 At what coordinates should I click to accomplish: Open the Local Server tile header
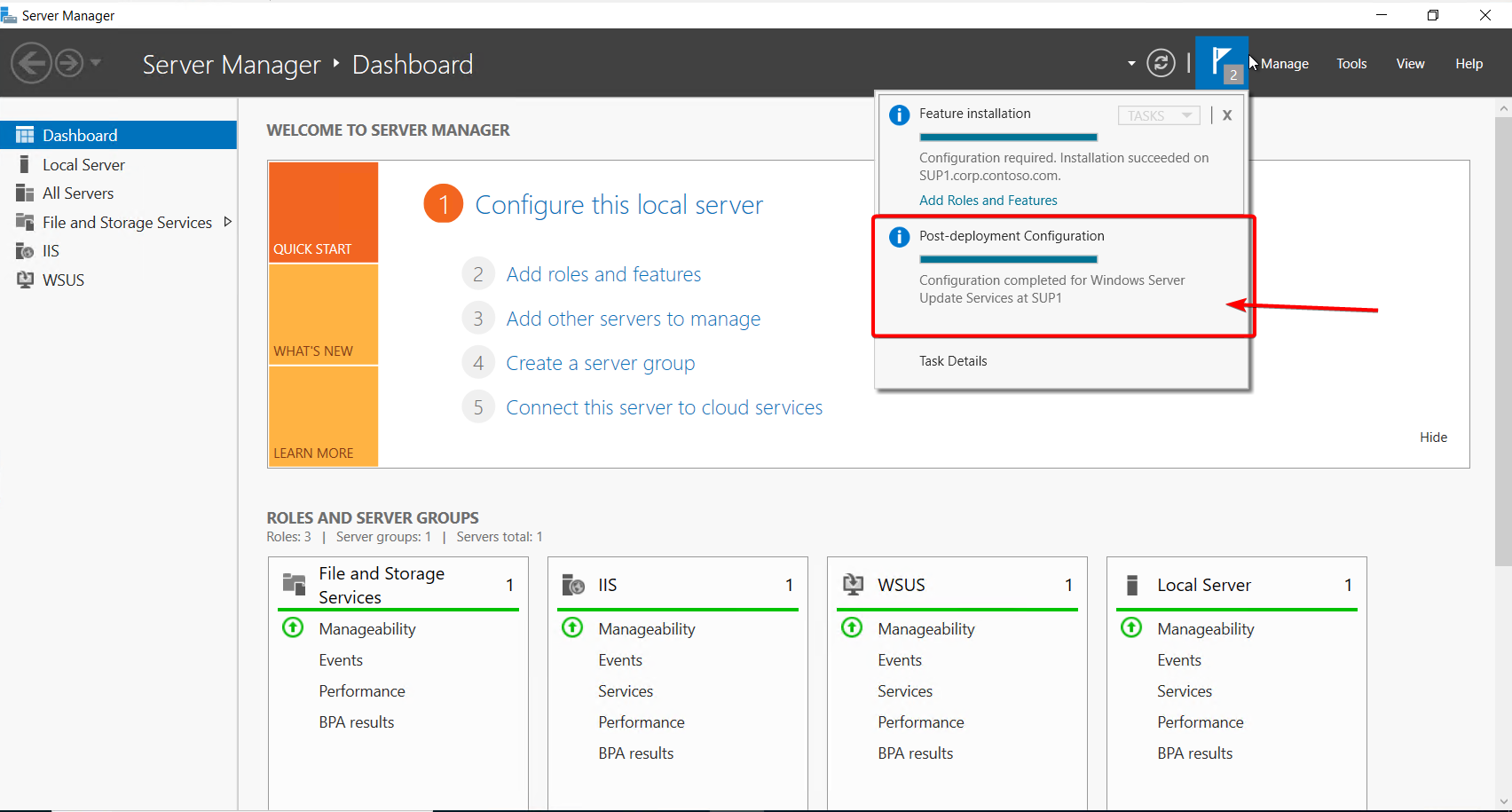[x=1237, y=585]
